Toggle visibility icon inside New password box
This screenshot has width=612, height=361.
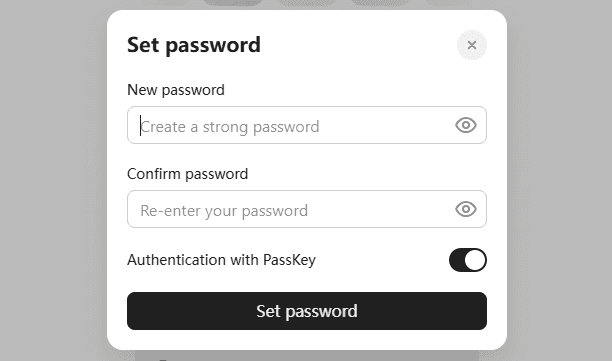[x=466, y=125]
